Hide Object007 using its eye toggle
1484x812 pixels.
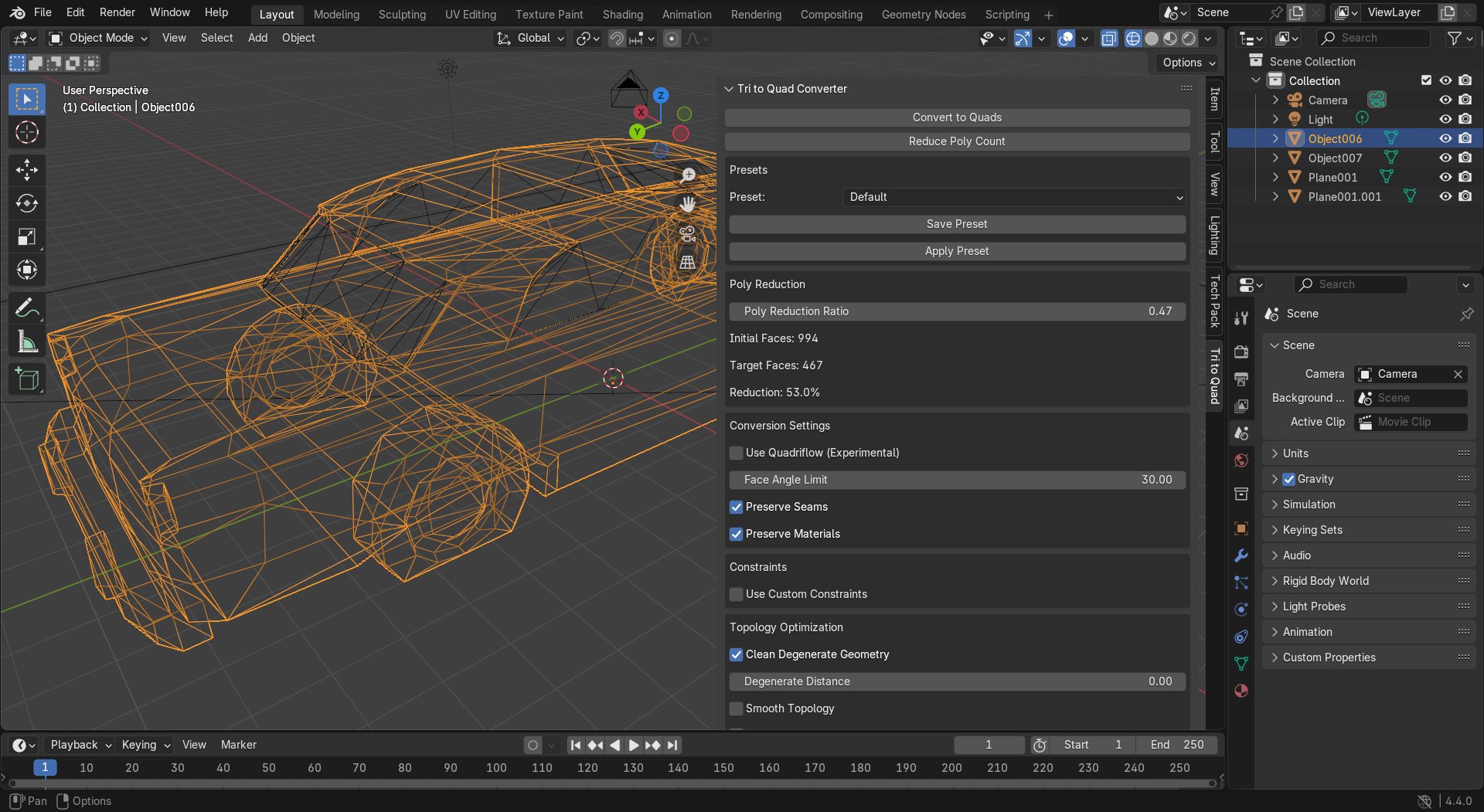1445,158
